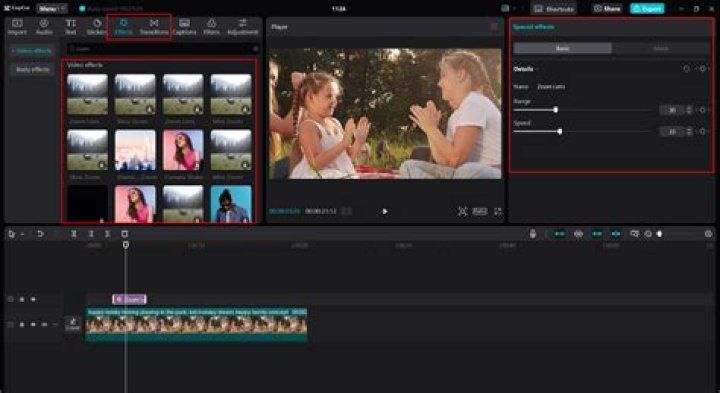Hide the effect track

coord(33,299)
